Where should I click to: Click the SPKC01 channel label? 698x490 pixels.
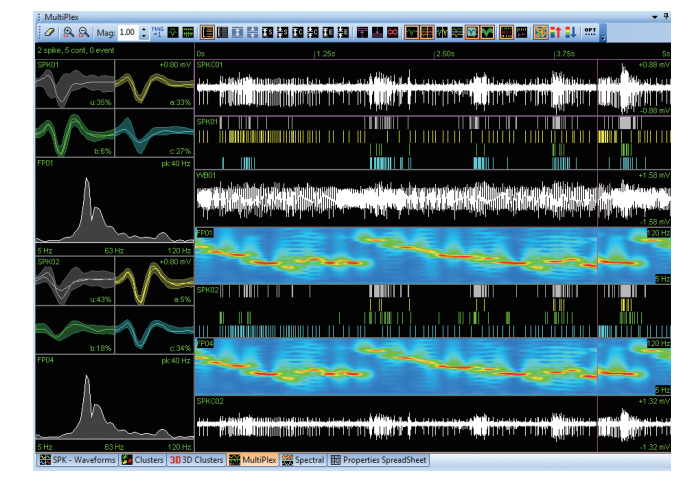pos(210,65)
